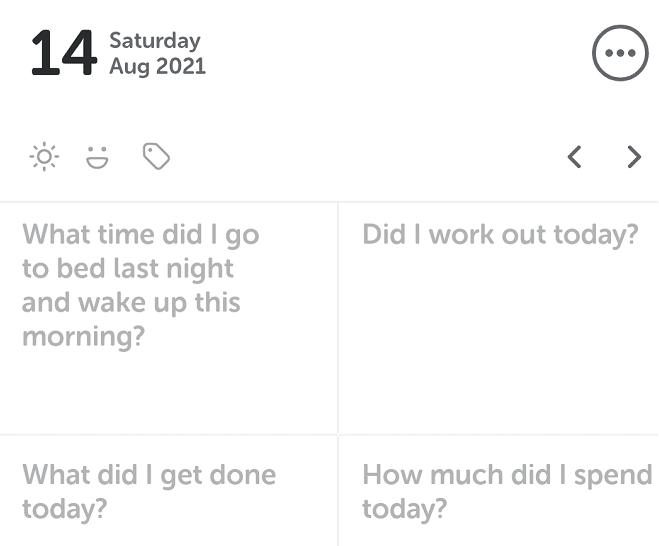Add a tag using the tag icon
659x546 pixels.
point(156,157)
